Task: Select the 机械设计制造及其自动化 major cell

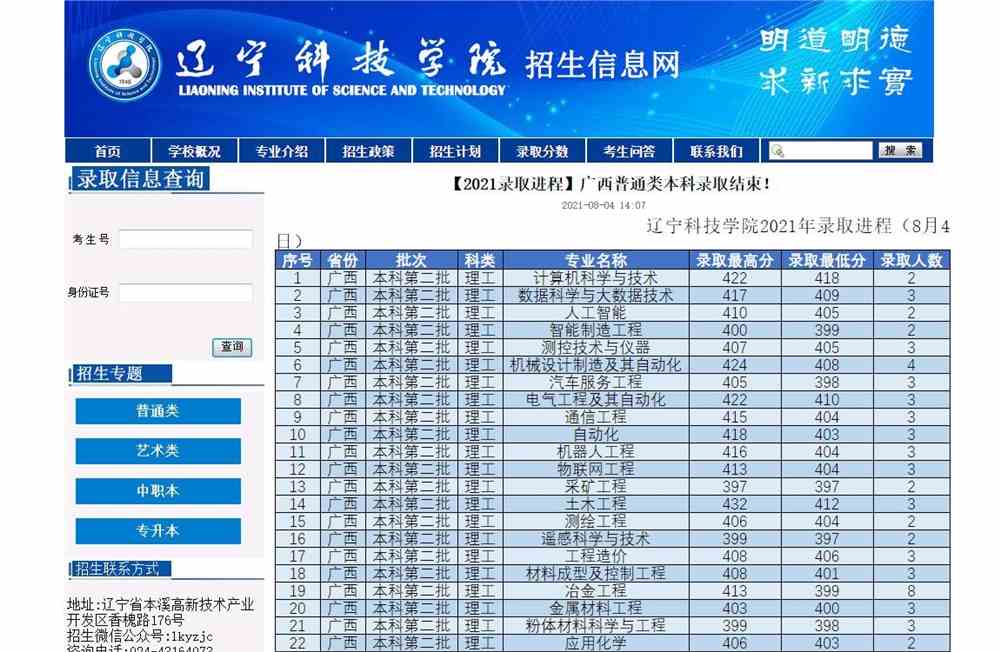Action: pos(596,365)
